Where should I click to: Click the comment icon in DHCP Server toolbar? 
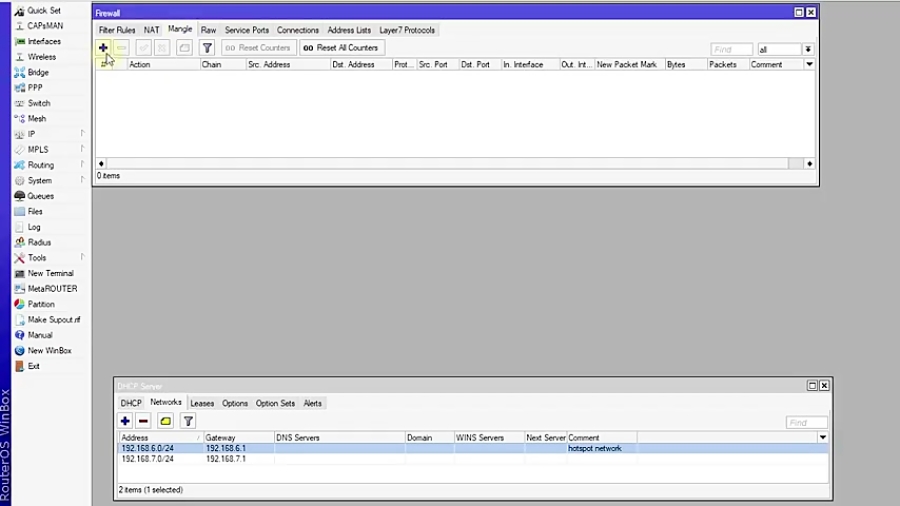click(166, 421)
